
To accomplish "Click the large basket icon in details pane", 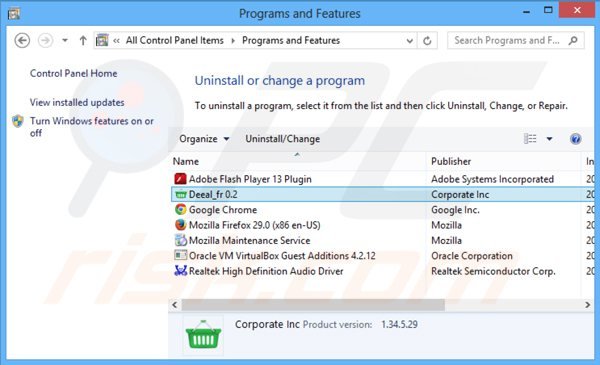I will [x=203, y=334].
